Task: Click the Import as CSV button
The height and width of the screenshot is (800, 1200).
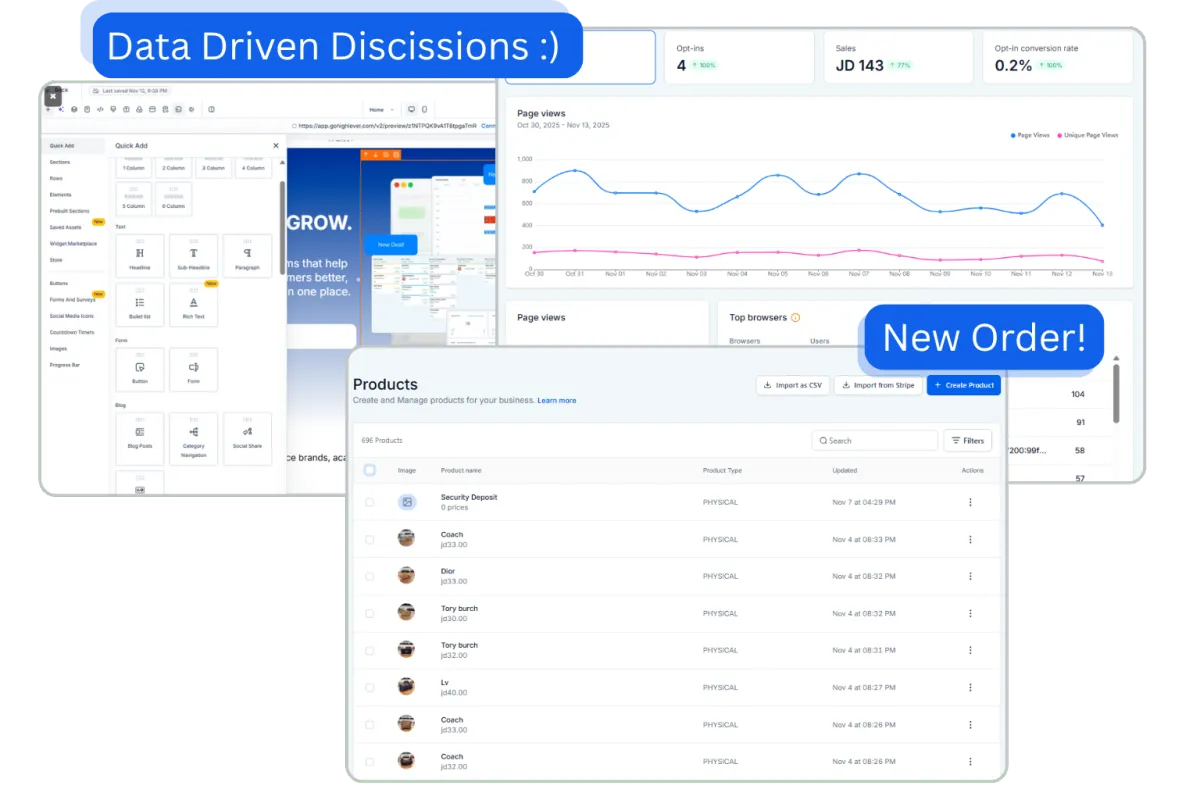Action: click(793, 385)
